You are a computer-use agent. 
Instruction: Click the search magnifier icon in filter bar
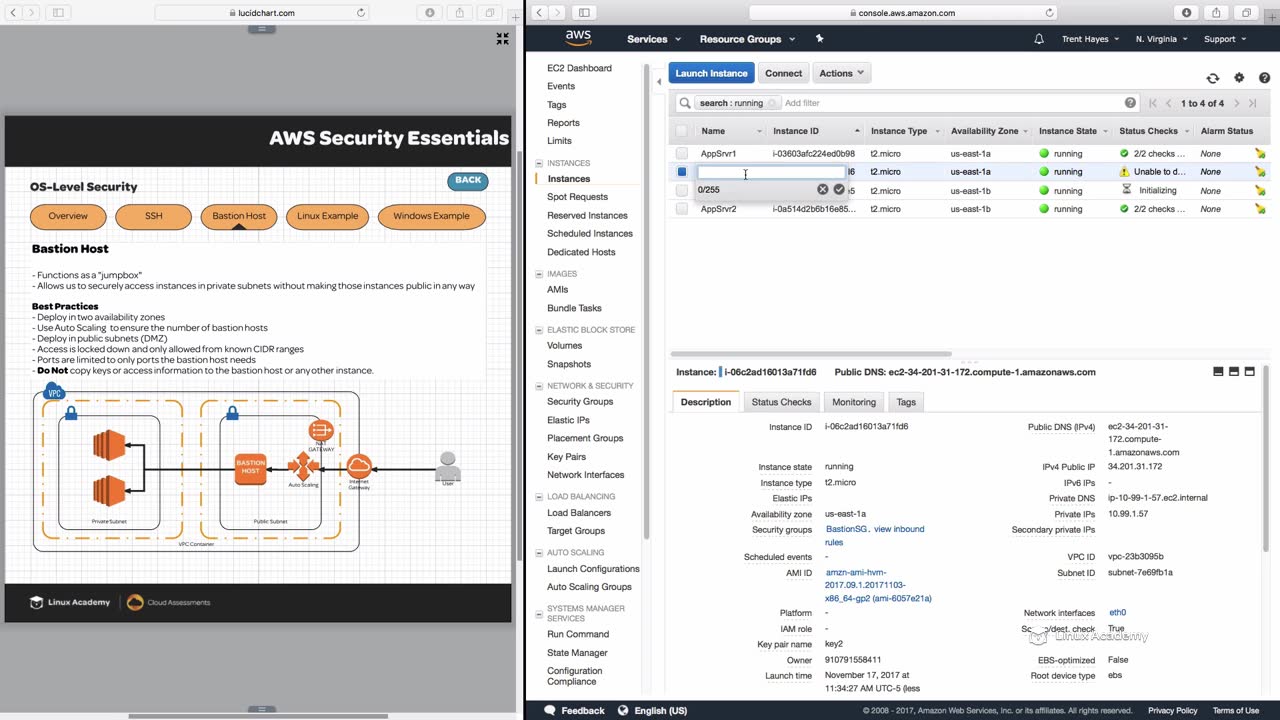[x=685, y=103]
